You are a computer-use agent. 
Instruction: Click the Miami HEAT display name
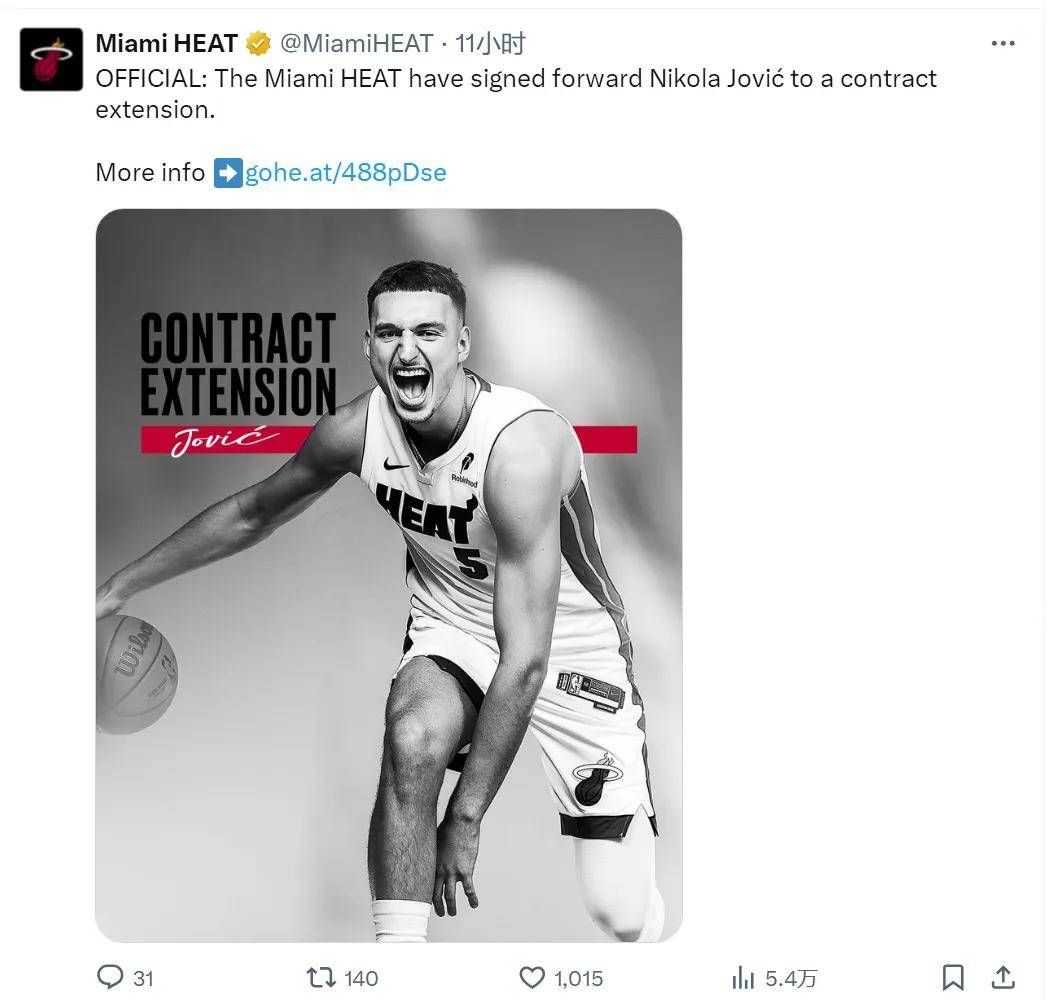coord(166,44)
